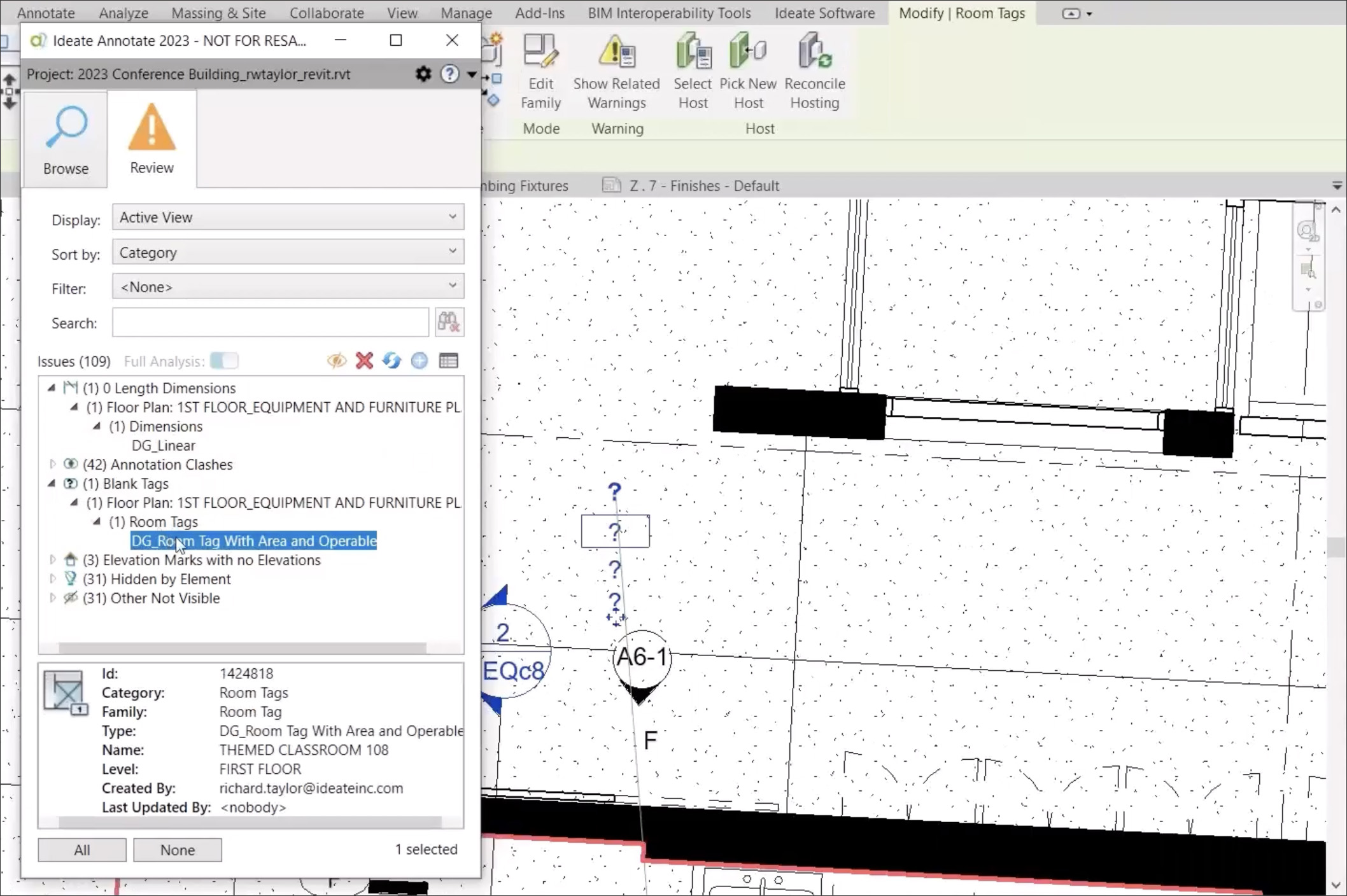Open the Ideate Software ribbon tab
Screen dimensions: 1347x896
825,13
